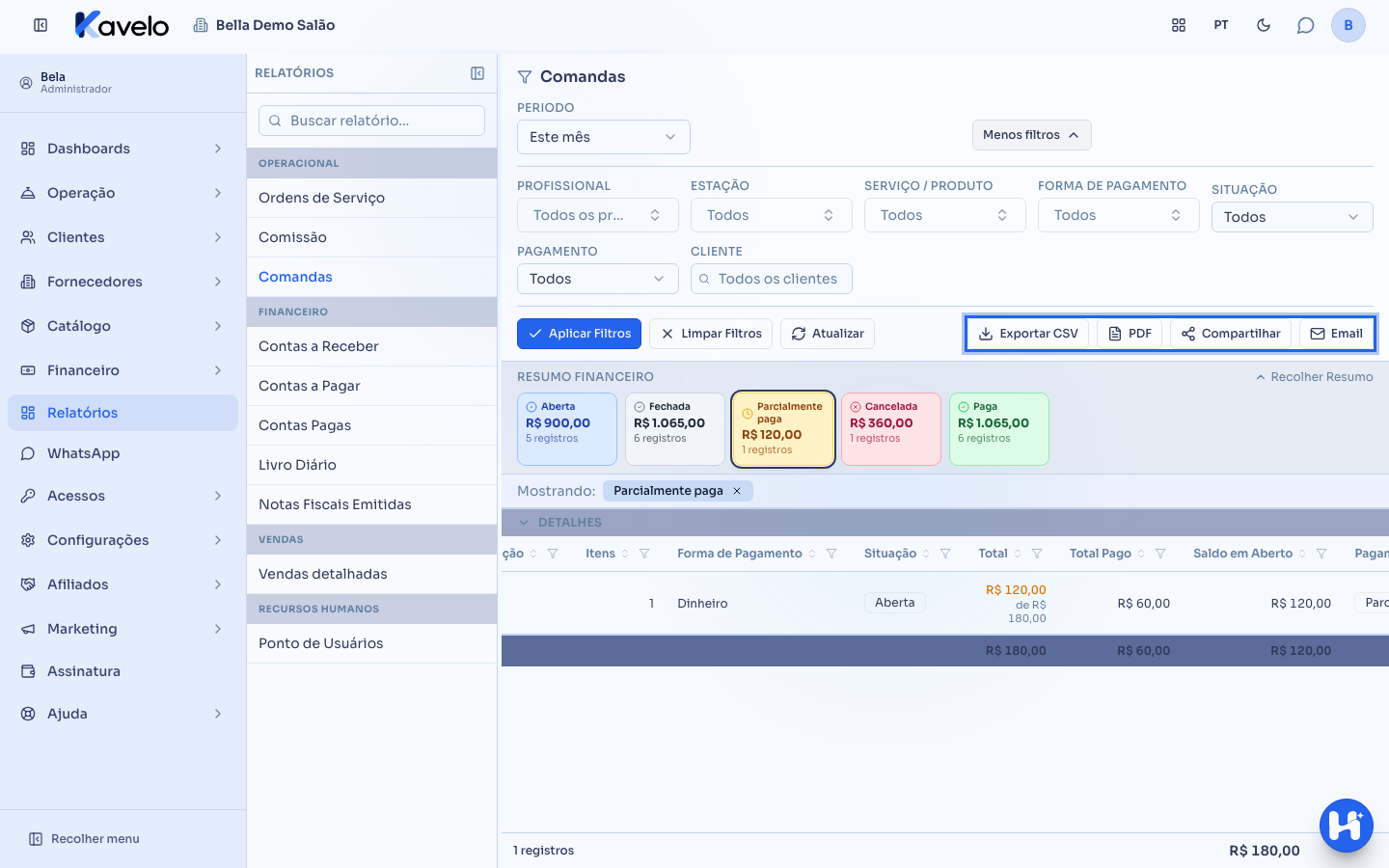1389x868 pixels.
Task: Open the Estação filter dropdown
Action: pos(772,215)
